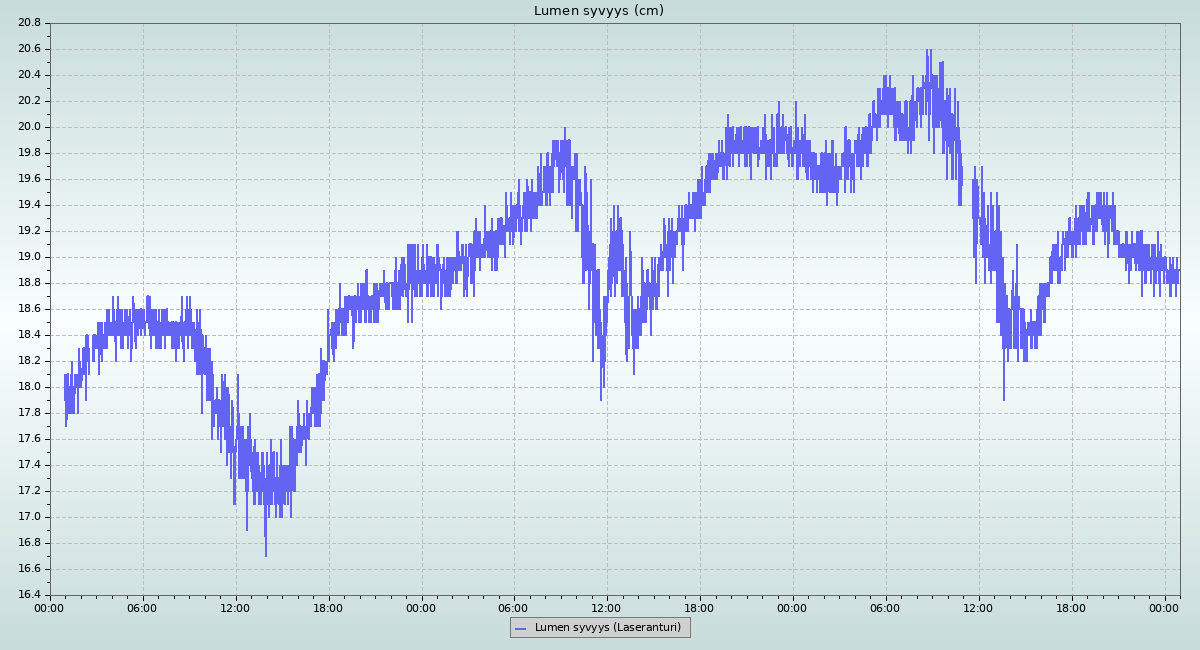Click the blue line swatch in legend
Screen dimensions: 1200x650
point(520,628)
